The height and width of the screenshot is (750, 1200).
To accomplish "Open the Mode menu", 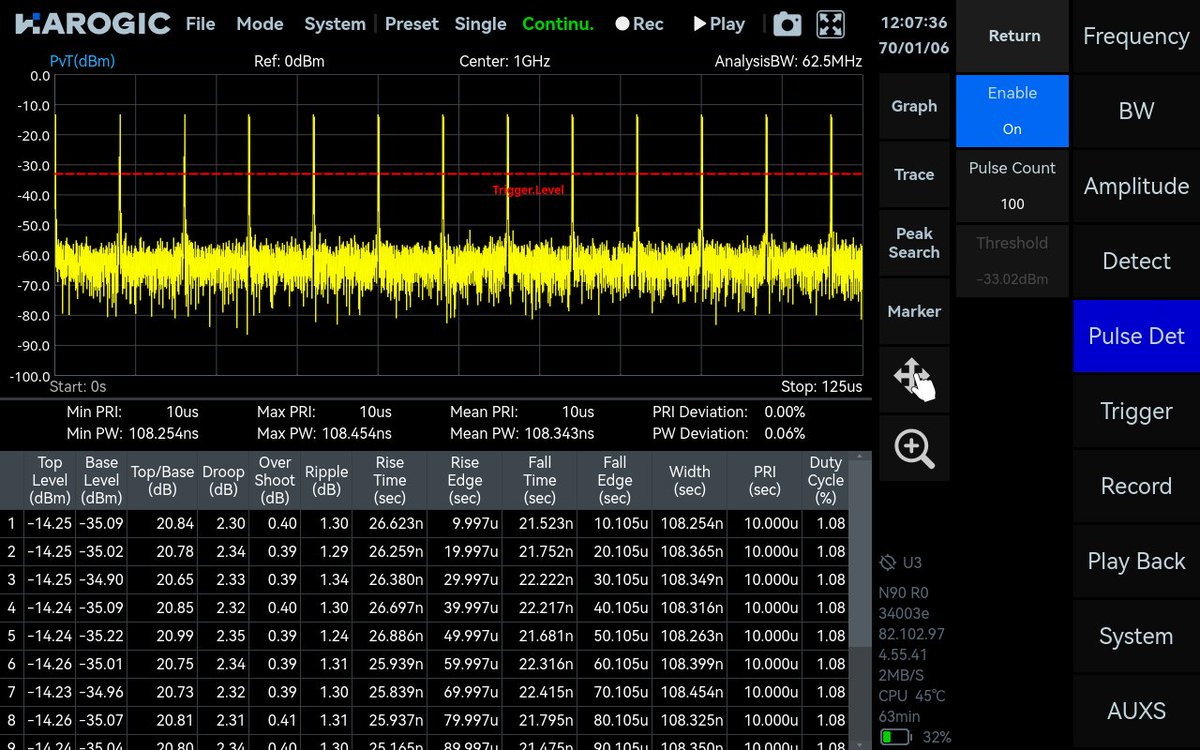I will coord(260,24).
